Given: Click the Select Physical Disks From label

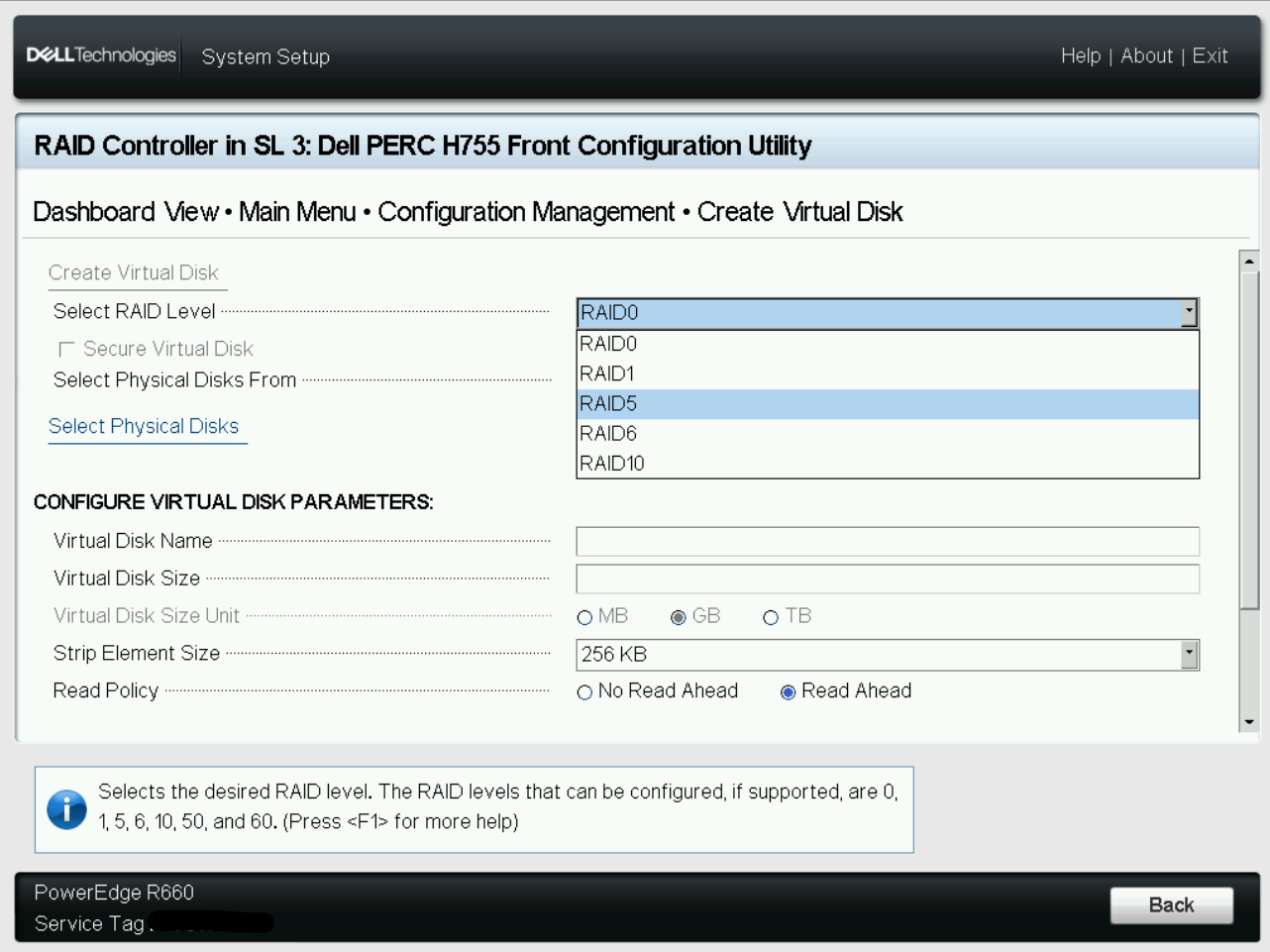Looking at the screenshot, I should [x=174, y=380].
